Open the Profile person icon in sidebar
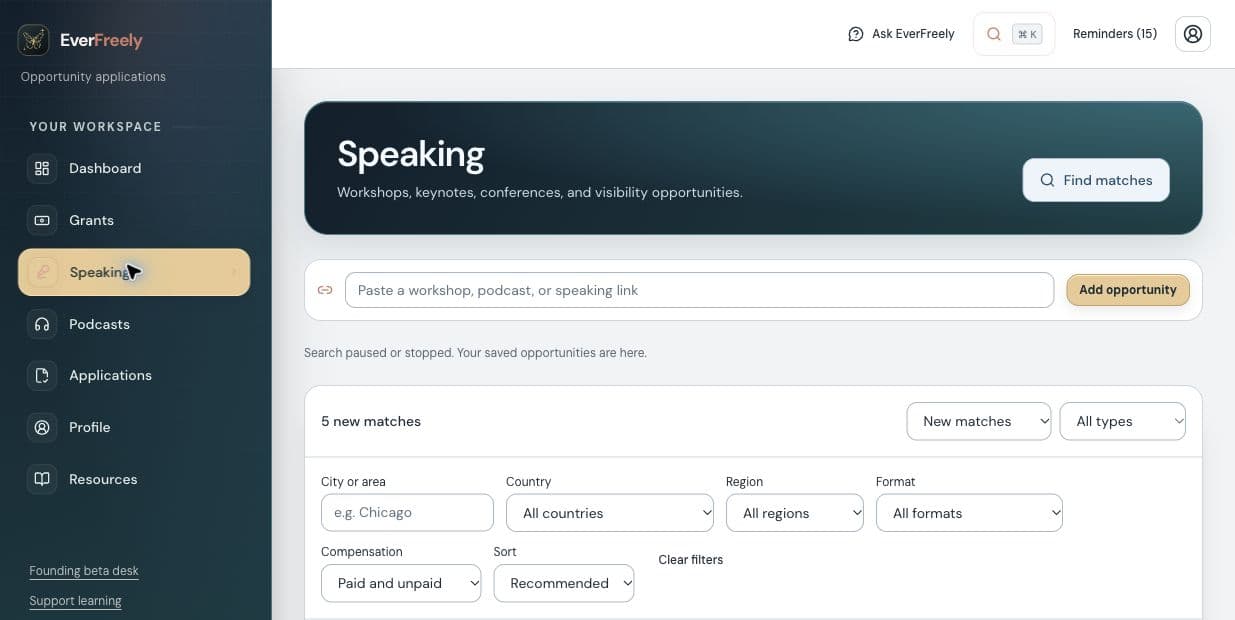 (42, 427)
